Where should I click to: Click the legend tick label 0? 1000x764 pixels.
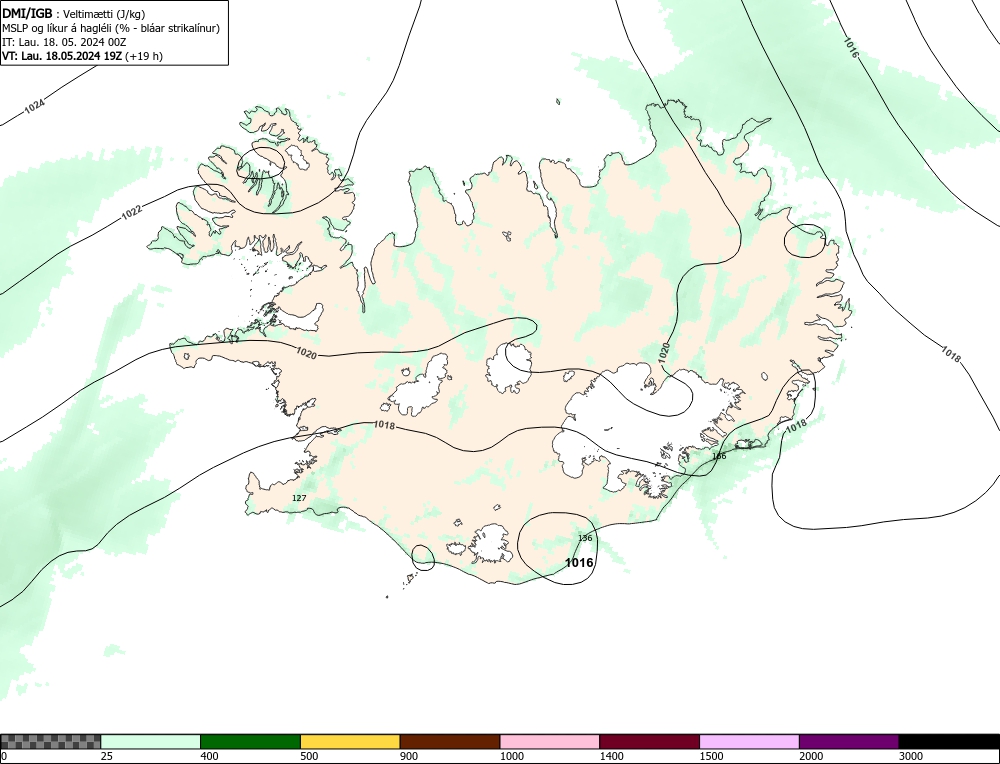tap(4, 756)
